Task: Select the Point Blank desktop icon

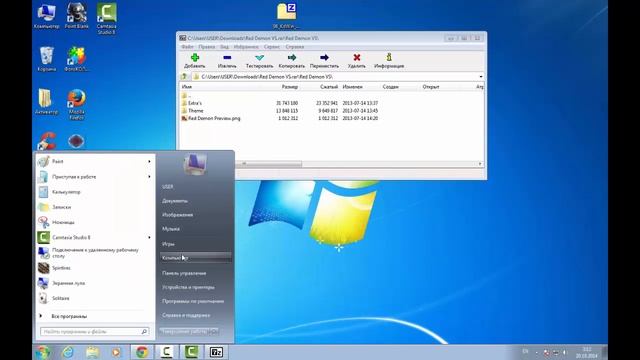Action: pos(76,16)
